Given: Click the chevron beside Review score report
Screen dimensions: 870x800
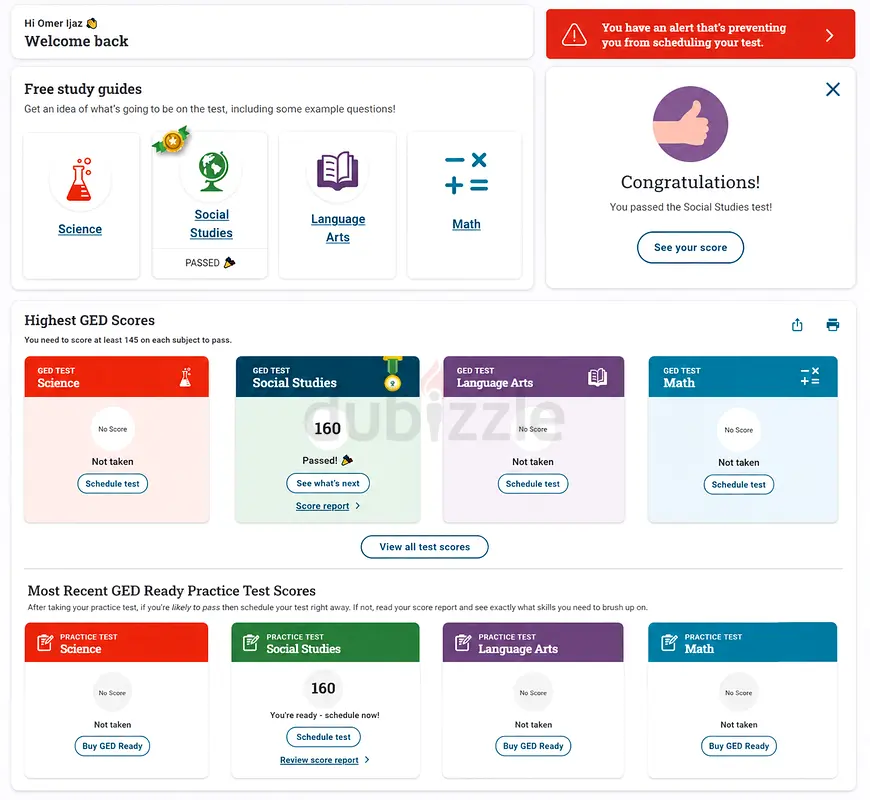Looking at the screenshot, I should (367, 760).
